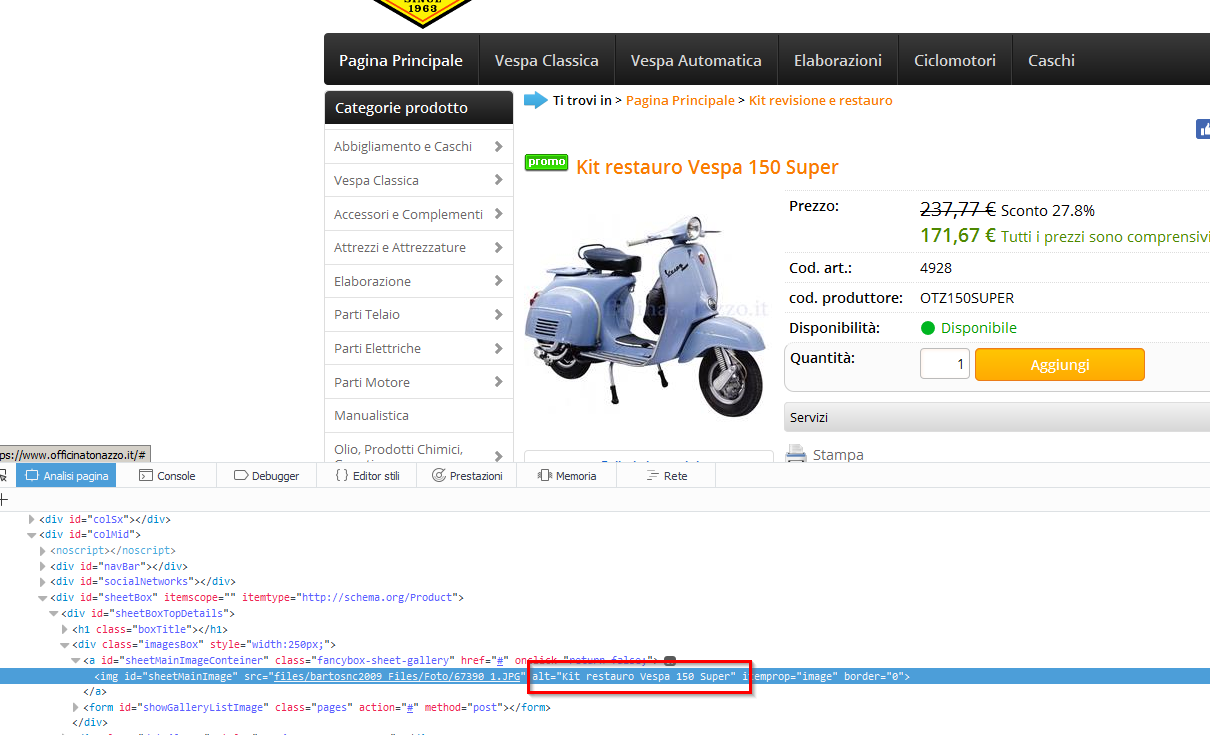Expand the Parti Elettriche category arrow
Image resolution: width=1210 pixels, height=735 pixels.
tap(498, 348)
